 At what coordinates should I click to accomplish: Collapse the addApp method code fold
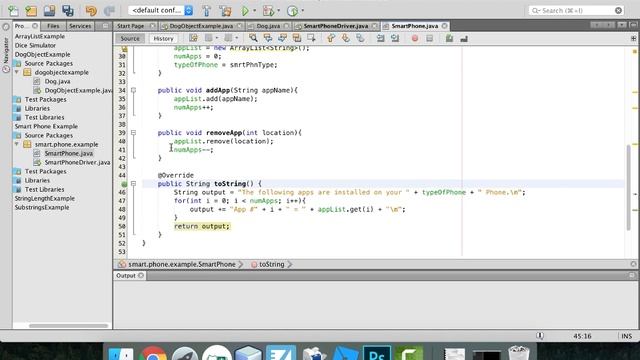pyautogui.click(x=133, y=90)
